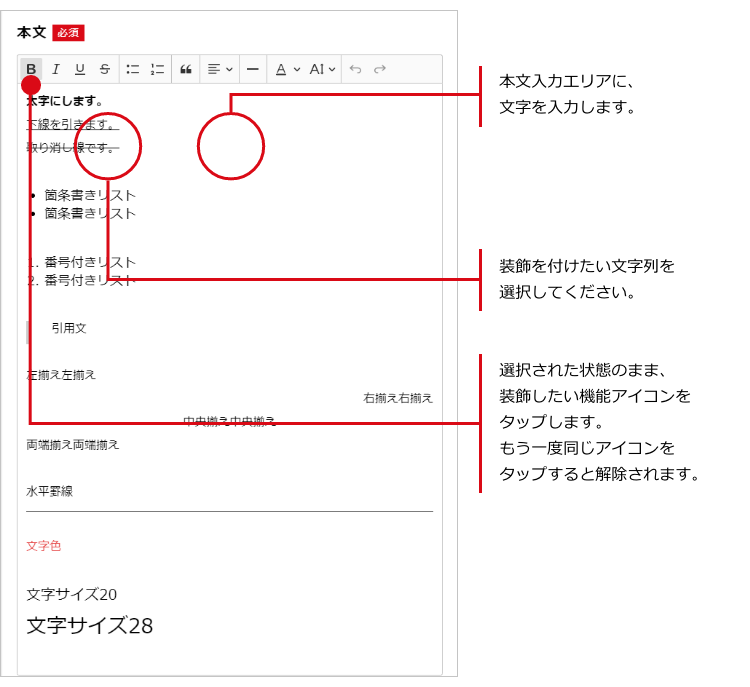
Task: Click the 水平罫線 text line
Action: [x=50, y=491]
